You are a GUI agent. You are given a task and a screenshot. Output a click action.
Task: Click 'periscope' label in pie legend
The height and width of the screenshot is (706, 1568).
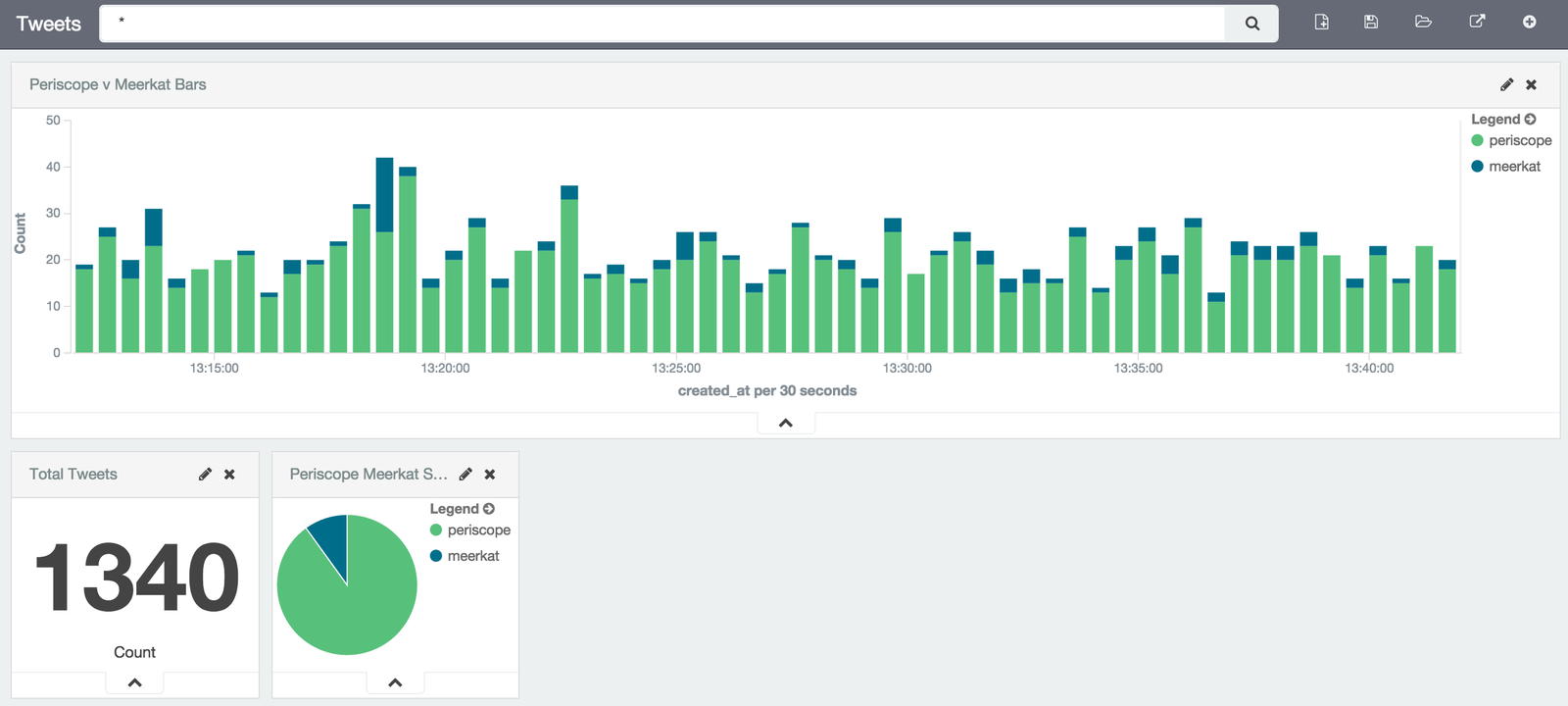tap(478, 529)
